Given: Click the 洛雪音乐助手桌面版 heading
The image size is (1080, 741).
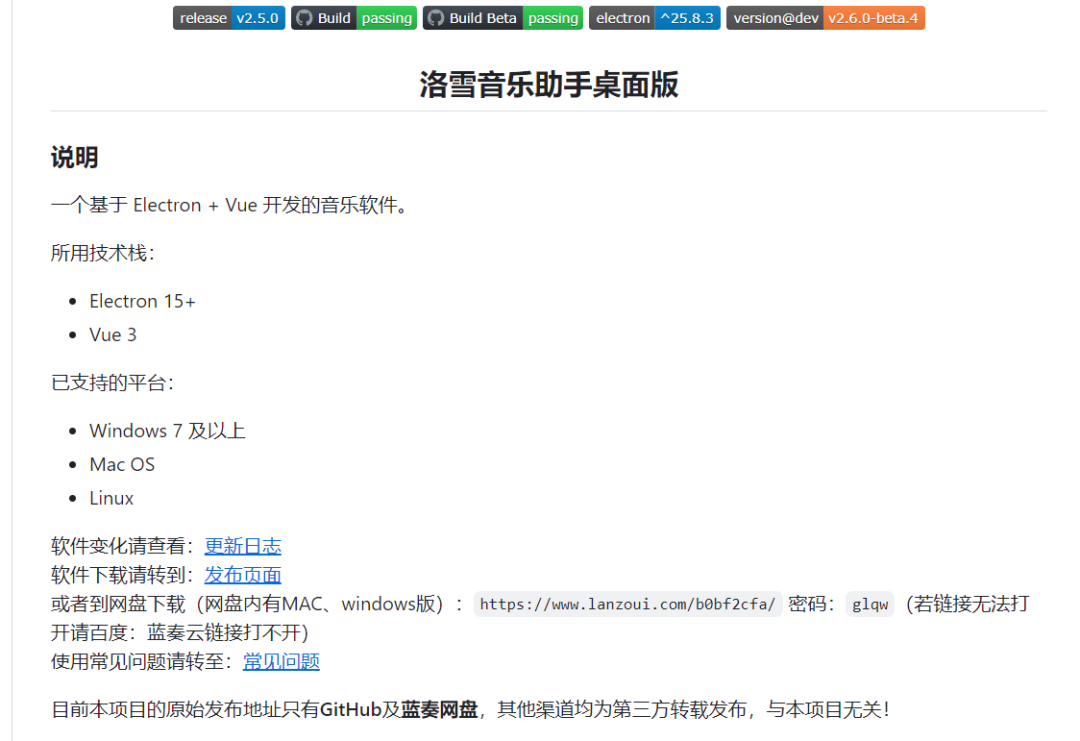Looking at the screenshot, I should tap(549, 85).
